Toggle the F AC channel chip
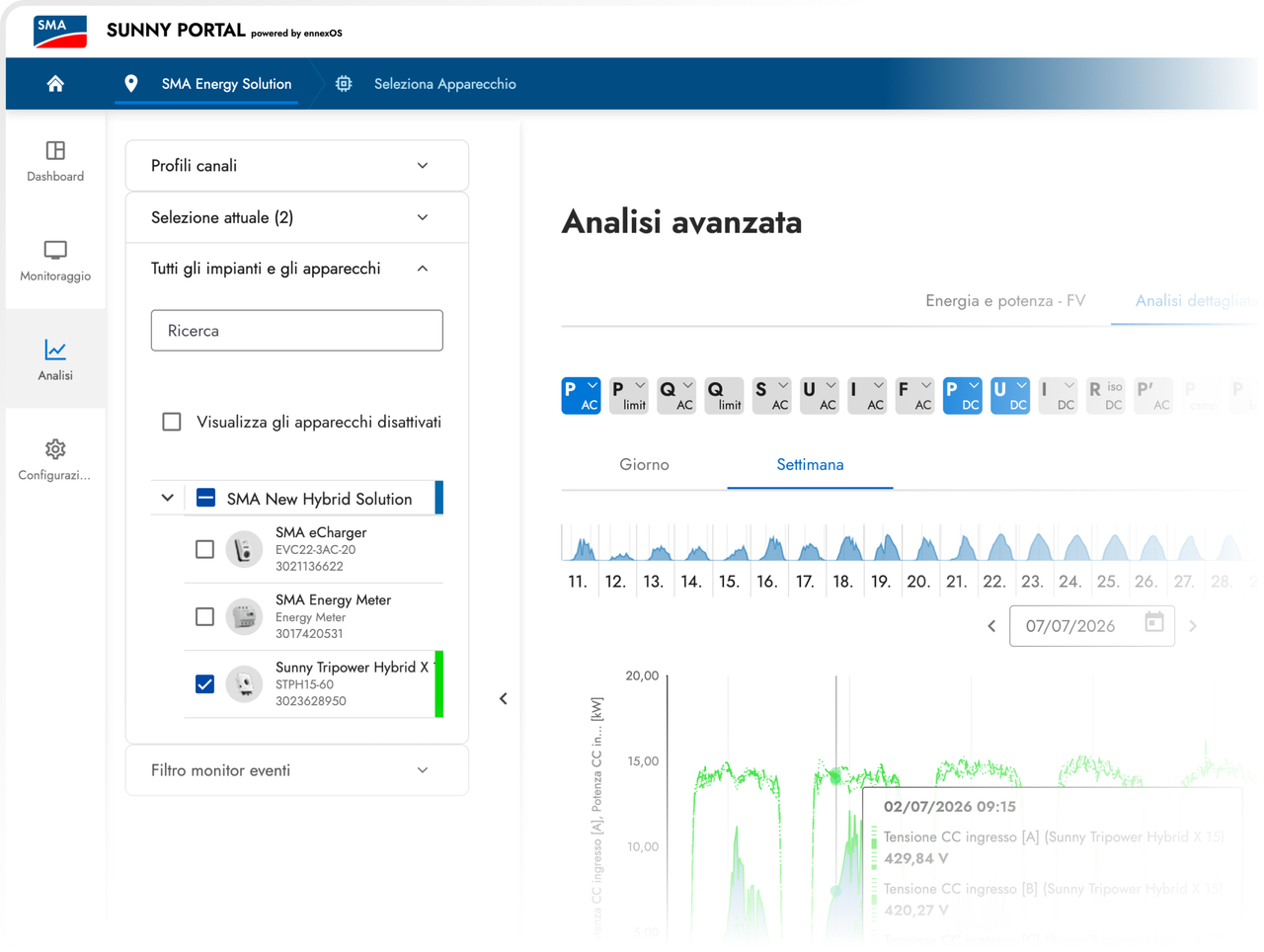The width and height of the screenshot is (1264, 952). (914, 395)
